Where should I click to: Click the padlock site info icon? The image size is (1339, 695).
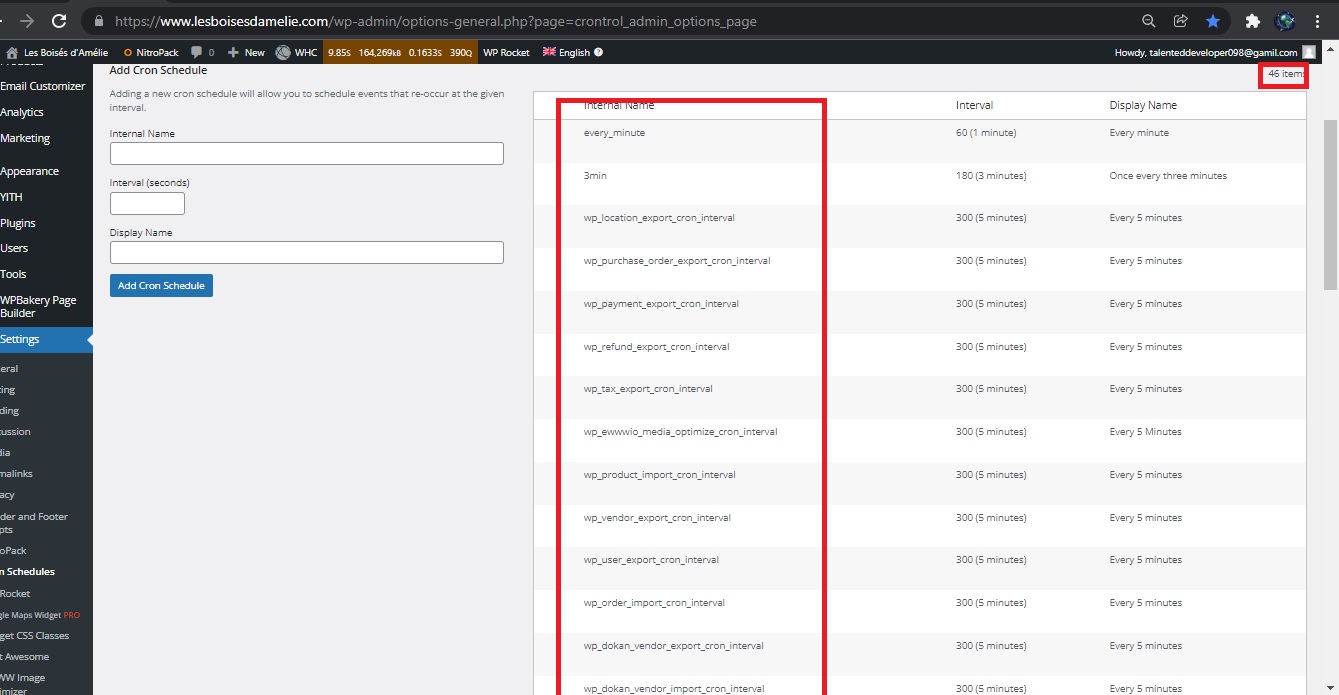(x=98, y=21)
